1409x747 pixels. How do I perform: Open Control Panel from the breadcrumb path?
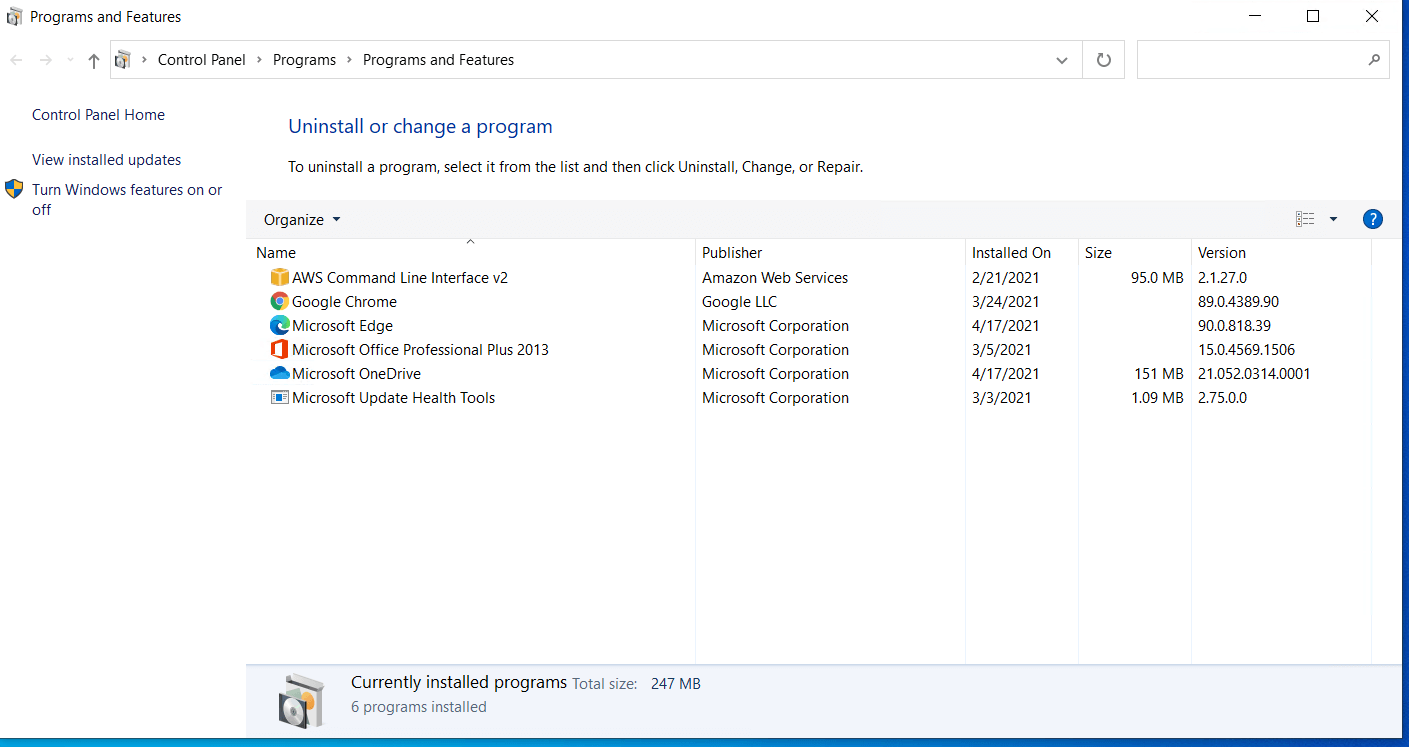[x=201, y=59]
